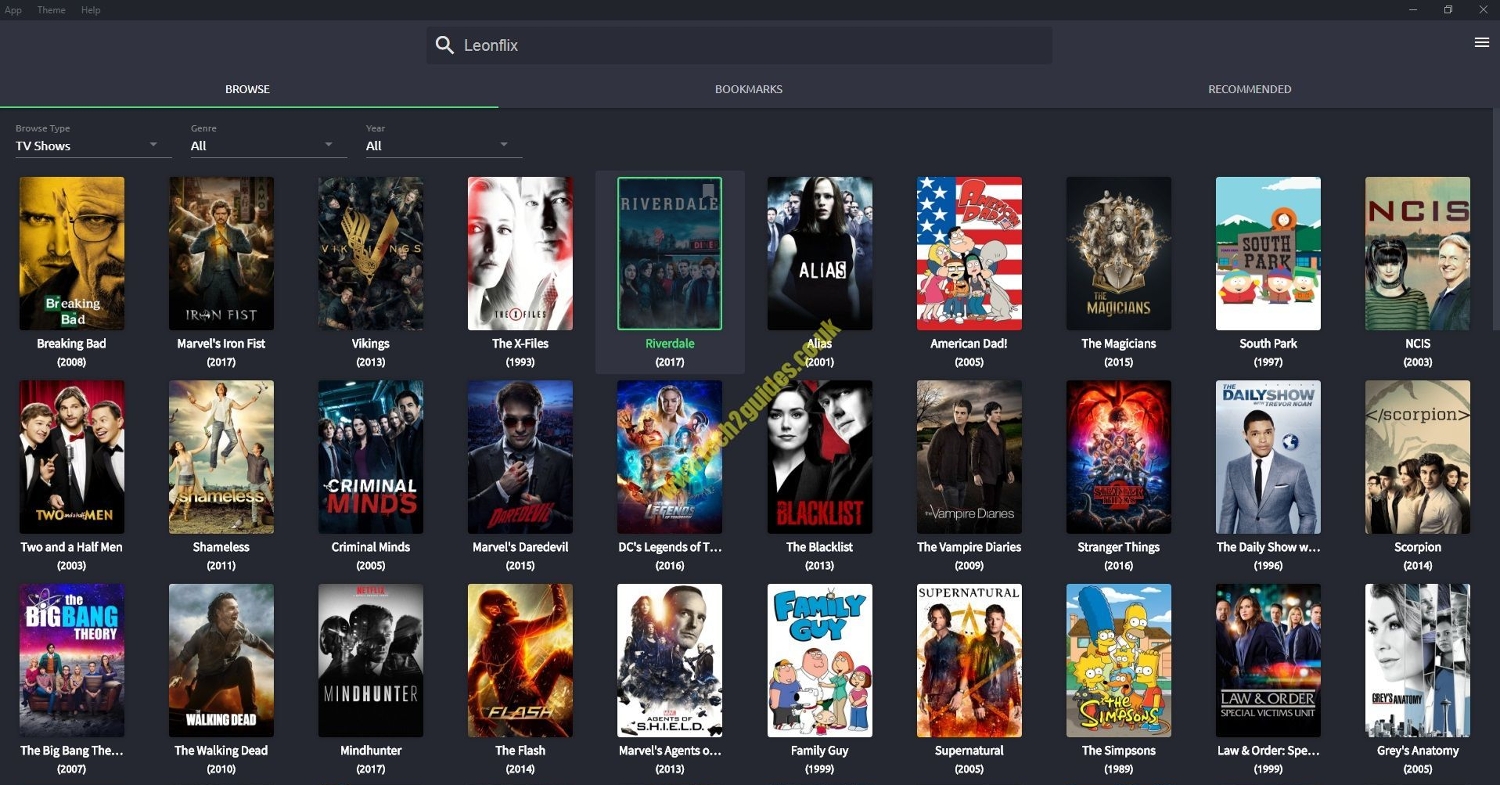Open the Stranger Things poster

[x=1119, y=457]
